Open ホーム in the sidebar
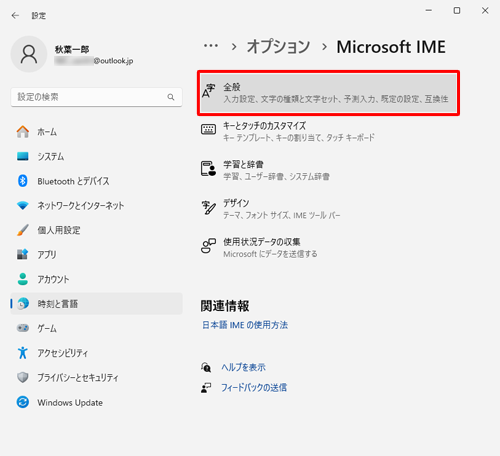This screenshot has width=500, height=456. [x=96, y=132]
